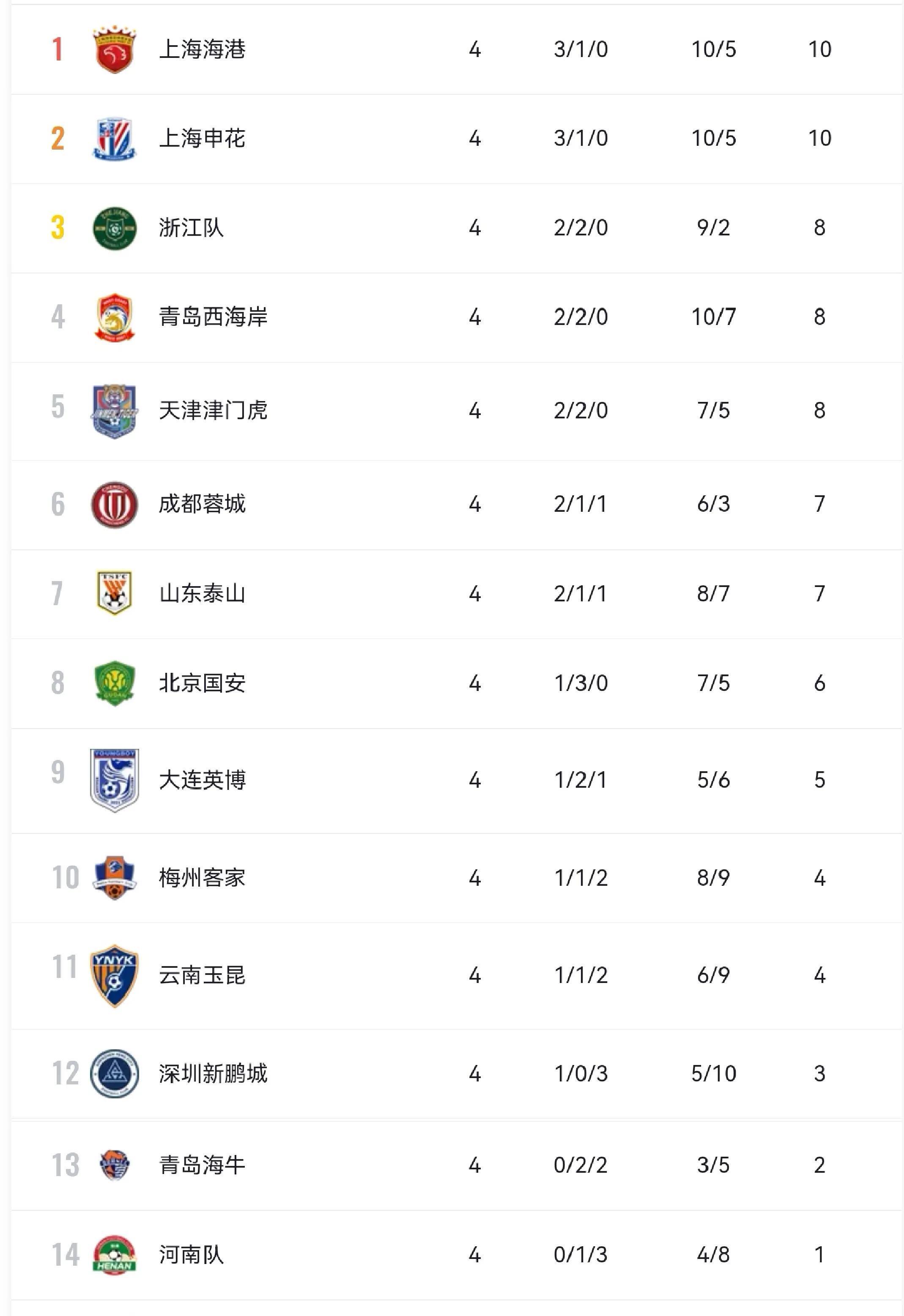Image resolution: width=904 pixels, height=1316 pixels.
Task: Open the 北京国安 team name link
Action: [202, 683]
